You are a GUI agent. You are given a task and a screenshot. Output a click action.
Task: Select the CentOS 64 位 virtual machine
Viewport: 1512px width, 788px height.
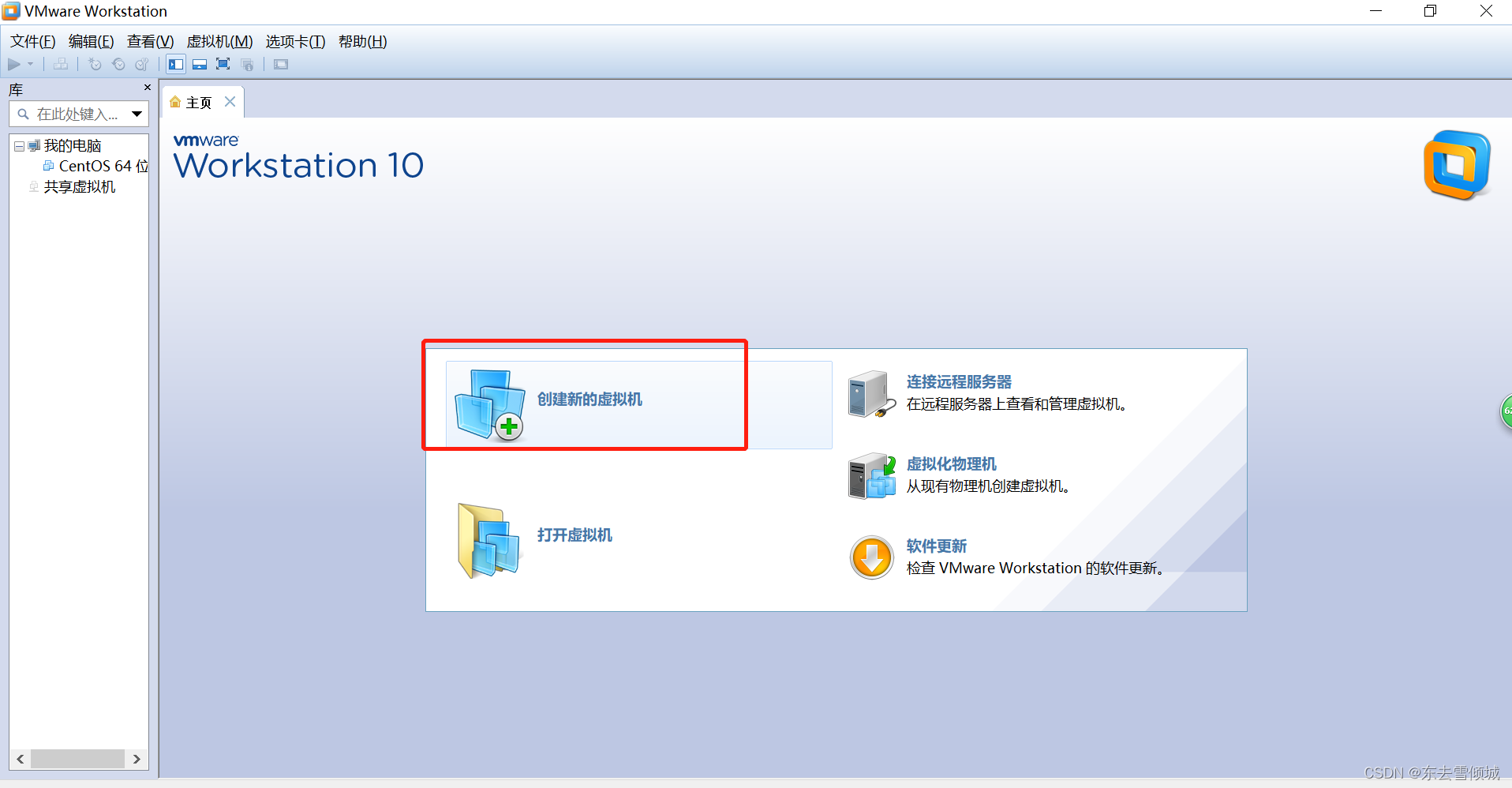[103, 167]
